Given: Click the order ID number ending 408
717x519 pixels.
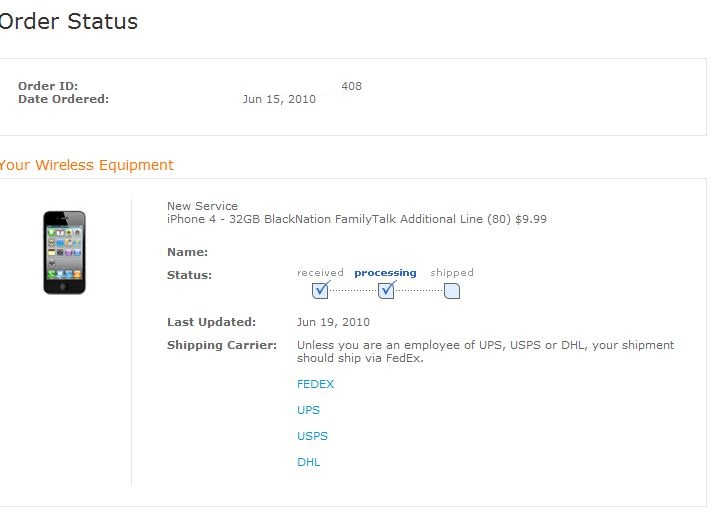Looking at the screenshot, I should coord(351,86).
